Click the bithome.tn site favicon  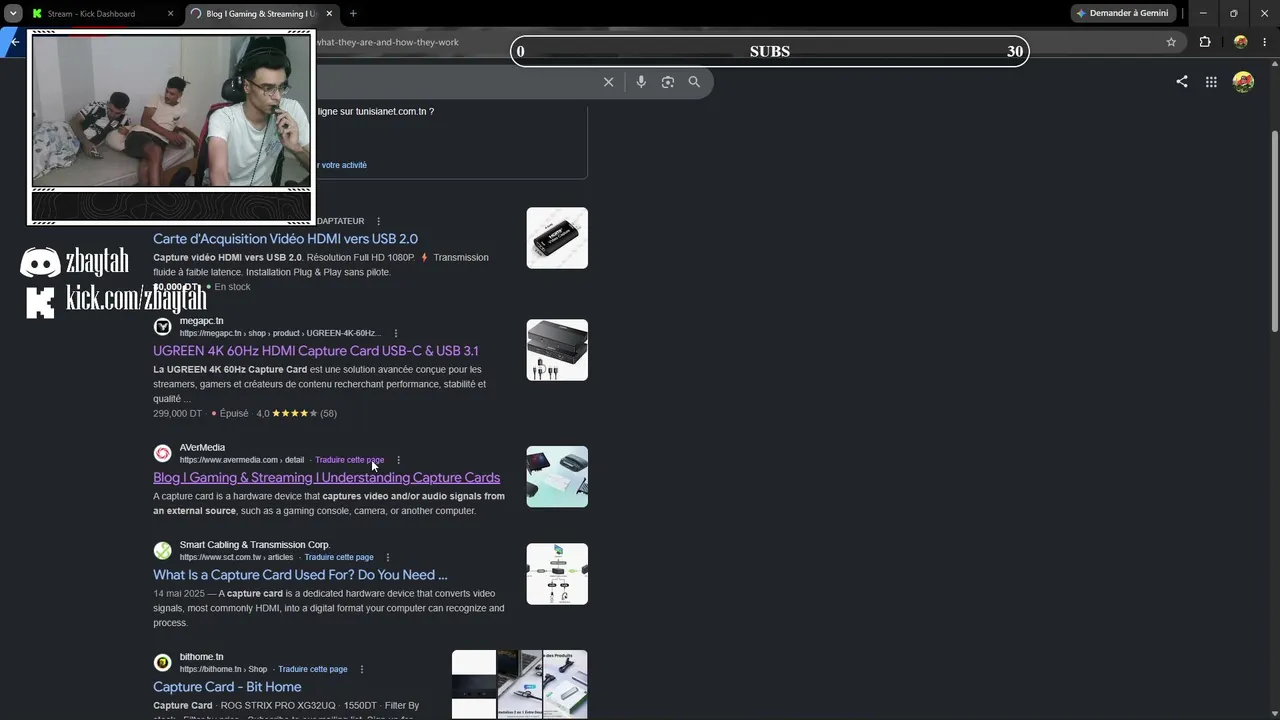click(162, 663)
